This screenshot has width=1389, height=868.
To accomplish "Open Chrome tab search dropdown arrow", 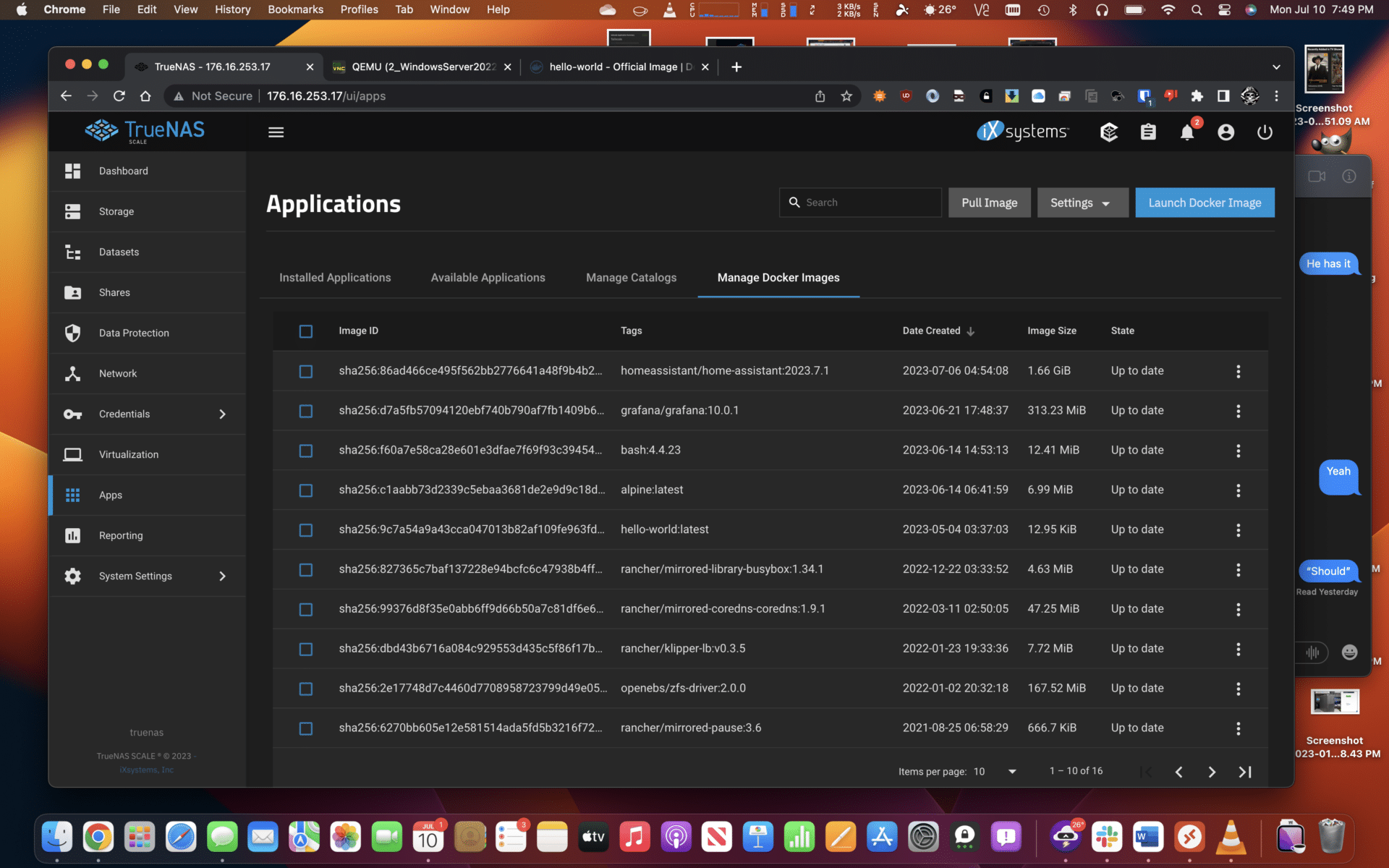I will [1276, 67].
